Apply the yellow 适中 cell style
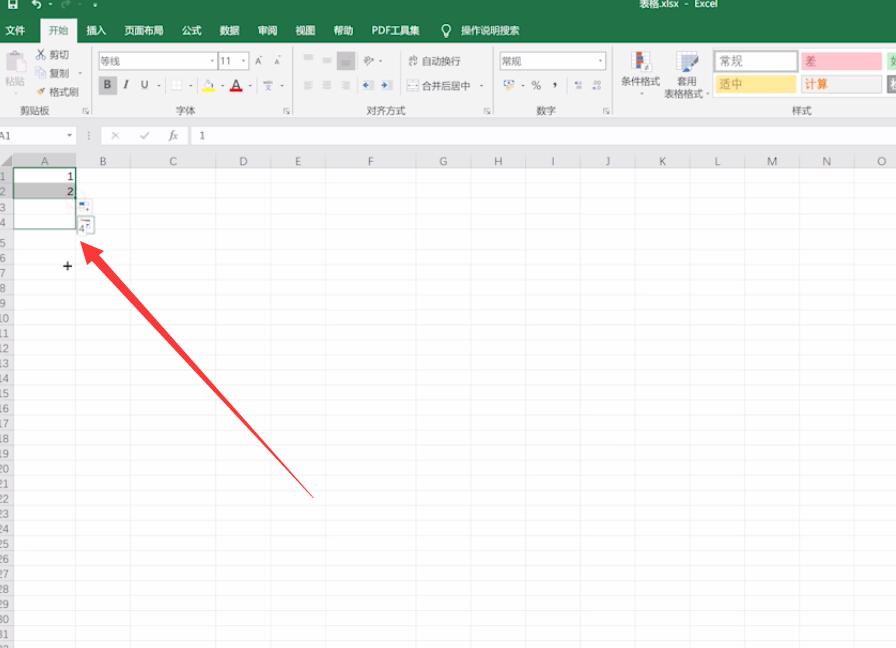896x648 pixels. click(755, 85)
